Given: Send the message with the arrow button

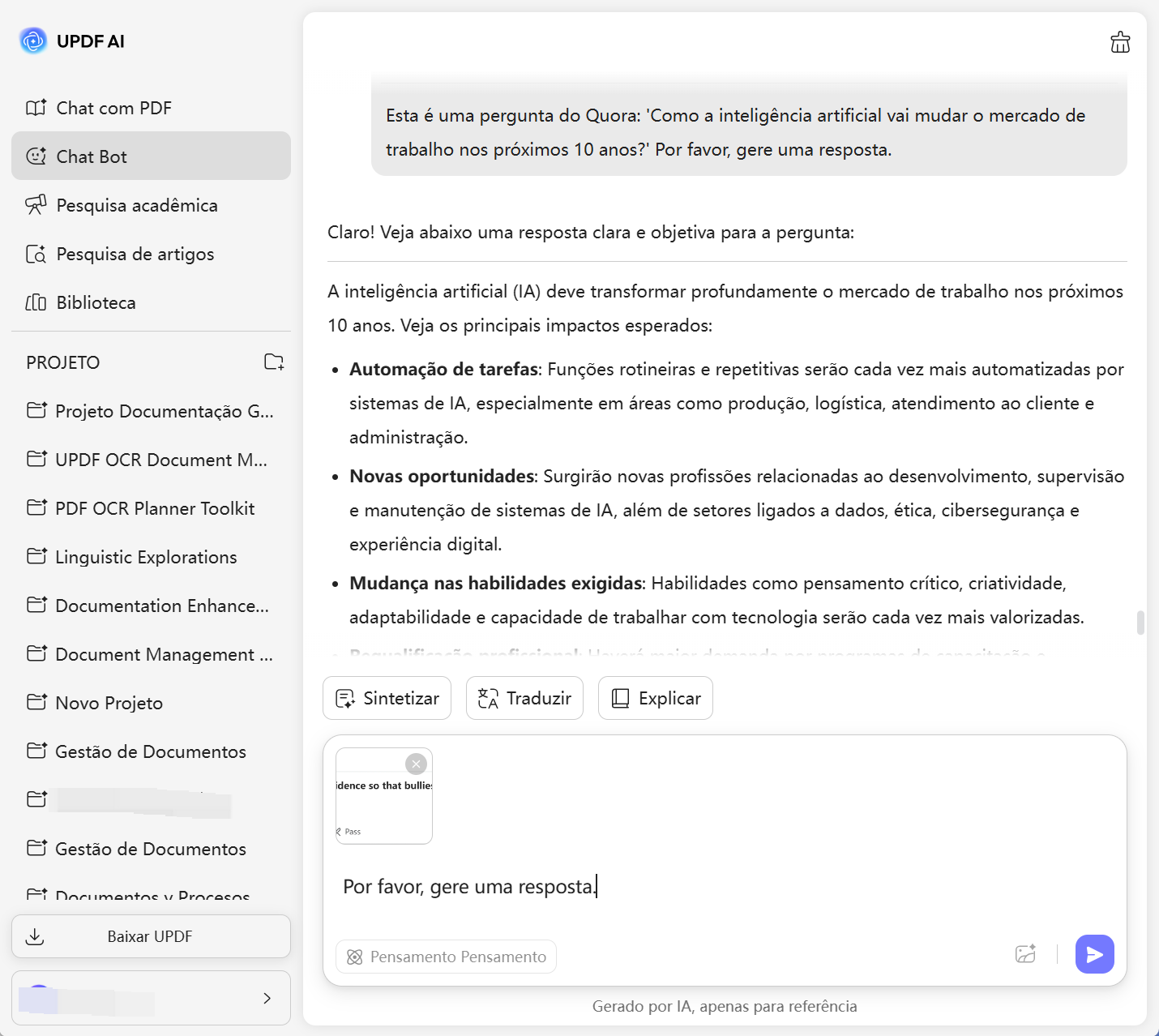Looking at the screenshot, I should pos(1094,954).
